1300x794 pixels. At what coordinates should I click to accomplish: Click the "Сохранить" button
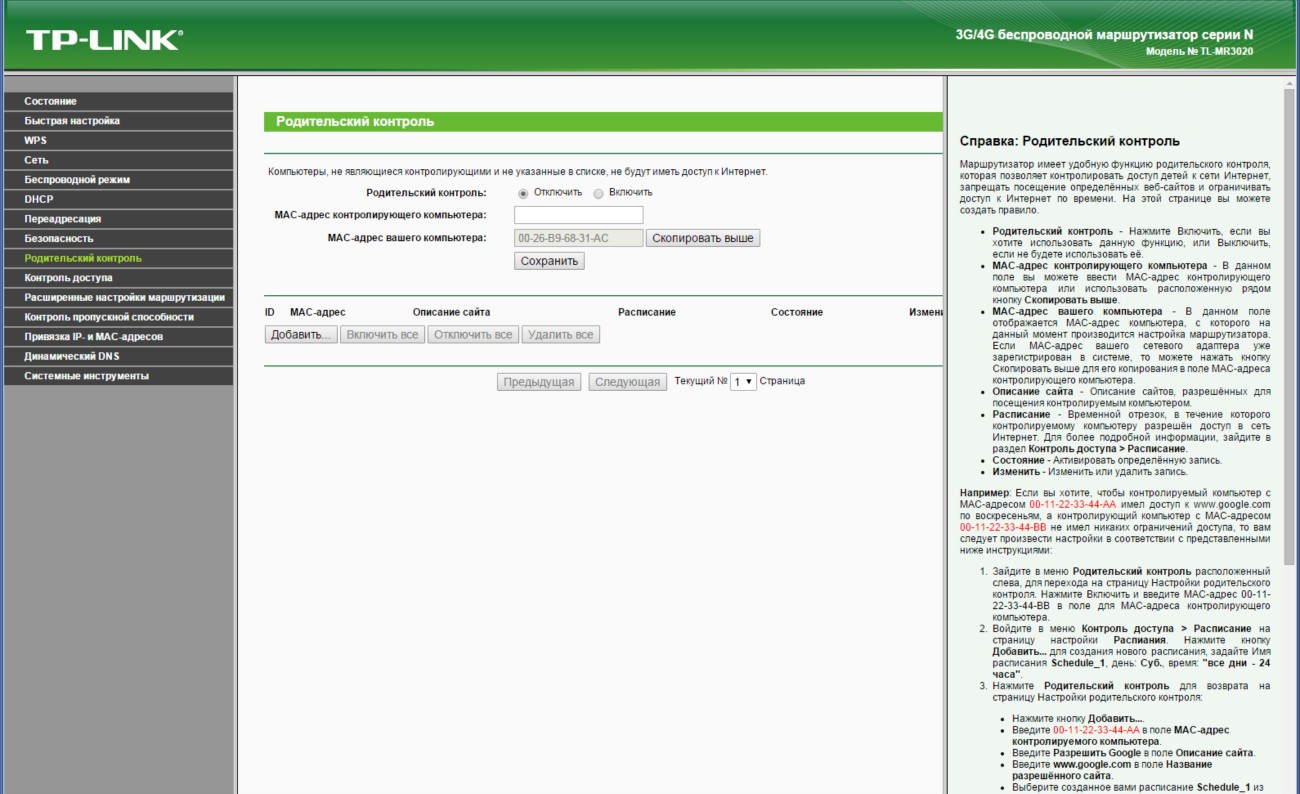pyautogui.click(x=549, y=261)
